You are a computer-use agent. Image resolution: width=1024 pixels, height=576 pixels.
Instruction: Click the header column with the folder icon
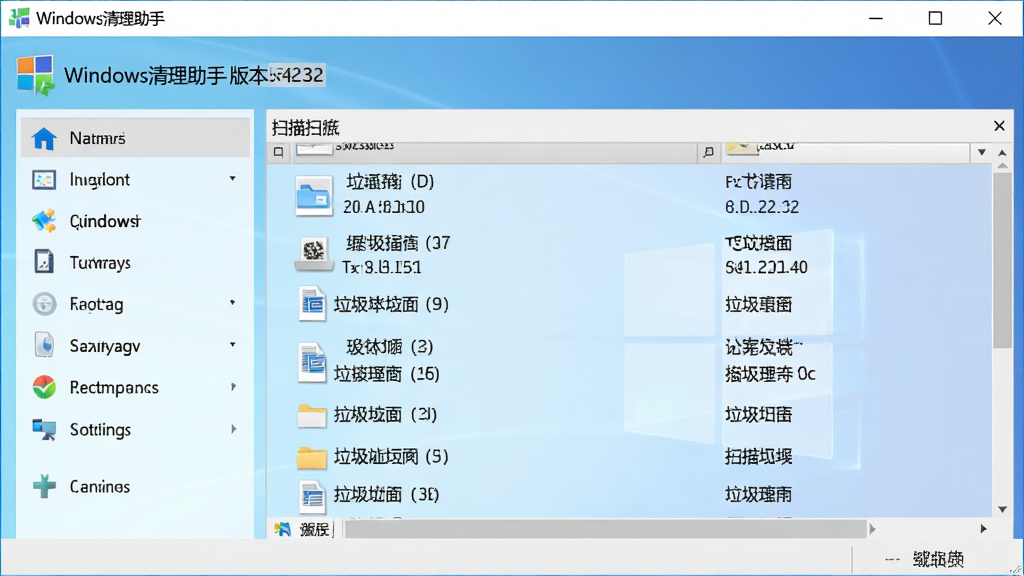[846, 152]
